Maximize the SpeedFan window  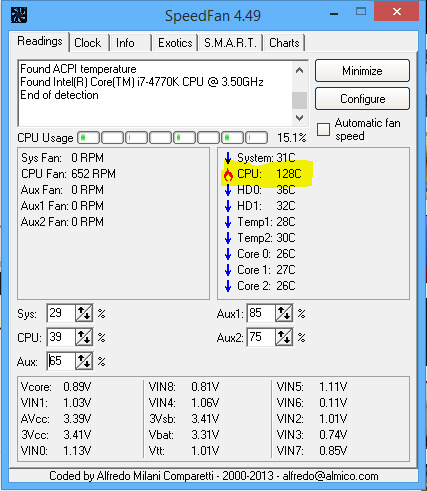click(361, 12)
